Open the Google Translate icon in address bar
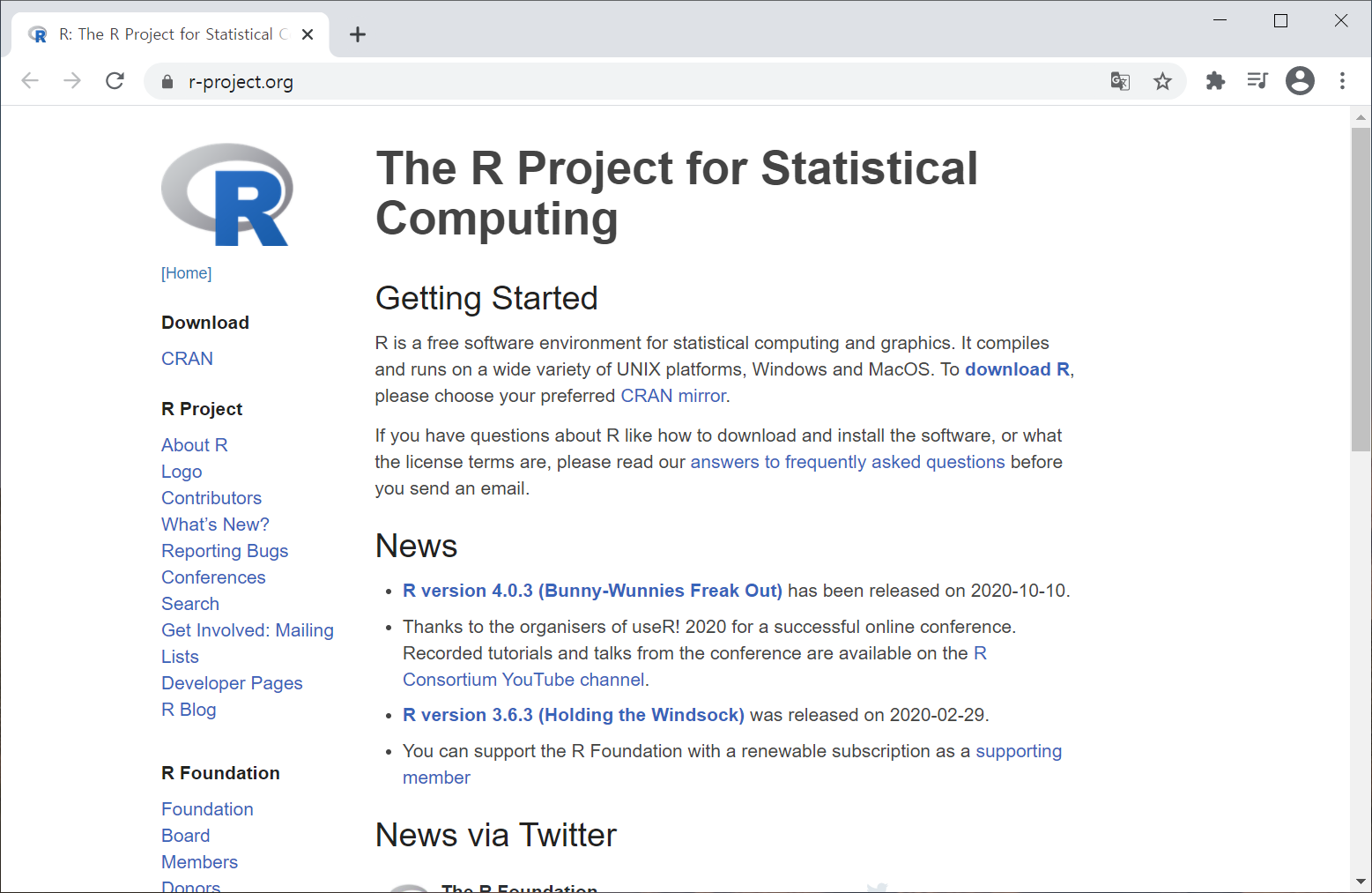The height and width of the screenshot is (893, 1372). pyautogui.click(x=1120, y=81)
